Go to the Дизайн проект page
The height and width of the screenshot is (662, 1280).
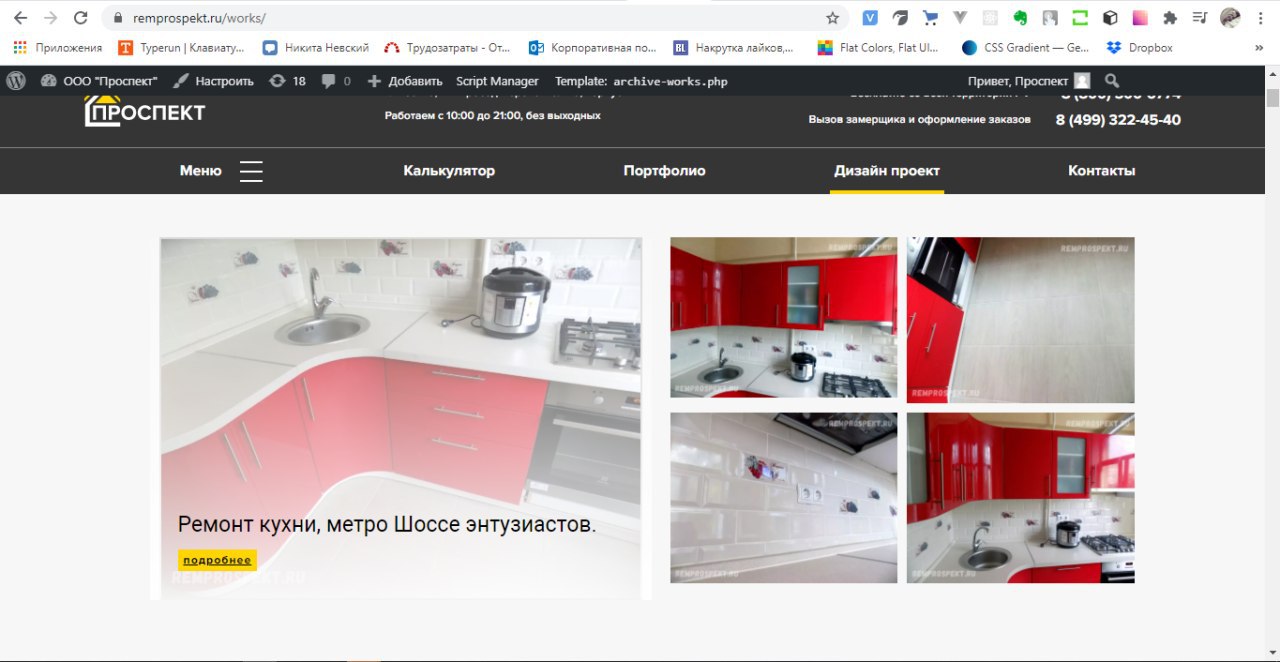click(x=887, y=171)
